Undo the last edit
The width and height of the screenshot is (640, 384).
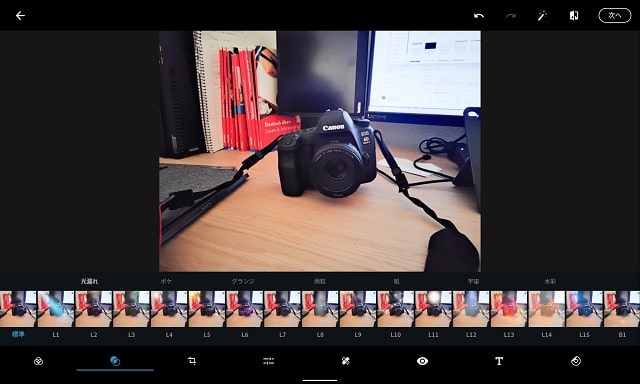click(478, 16)
